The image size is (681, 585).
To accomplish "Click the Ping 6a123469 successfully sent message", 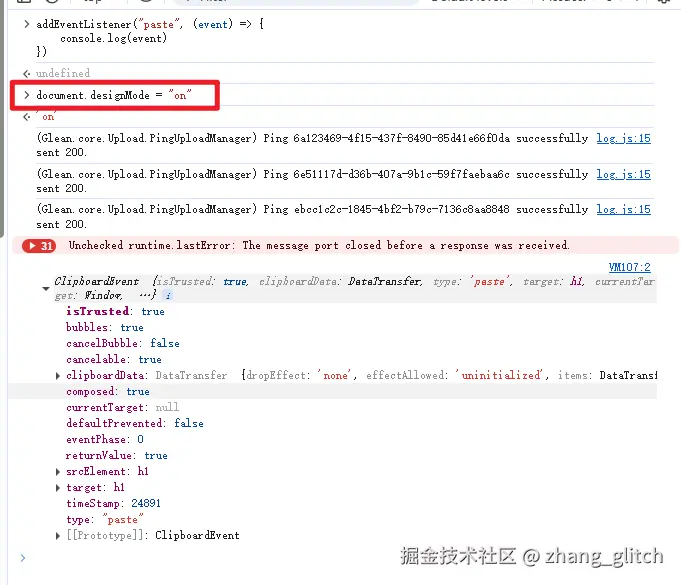I will point(312,145).
